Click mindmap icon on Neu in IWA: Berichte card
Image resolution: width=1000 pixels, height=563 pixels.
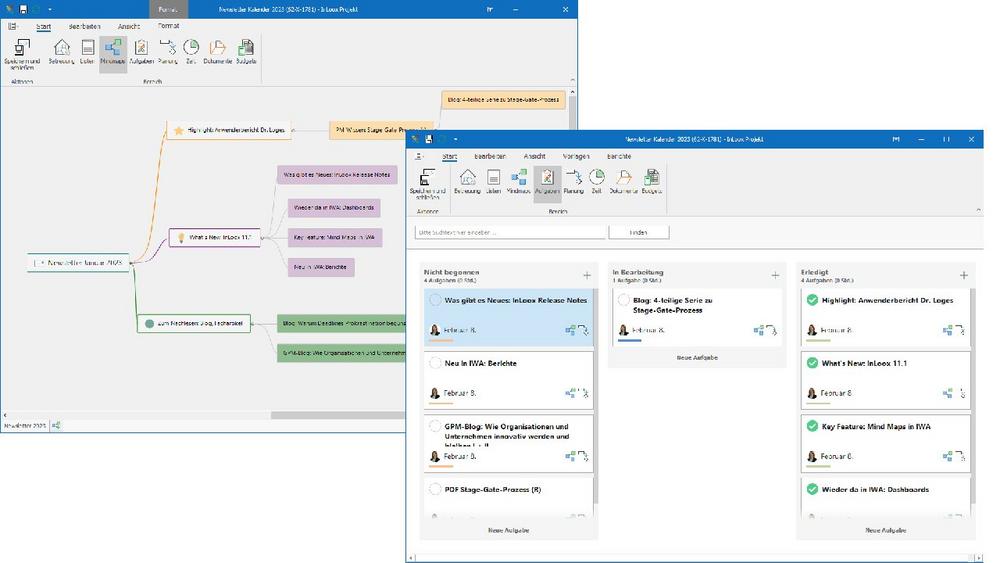(x=570, y=393)
